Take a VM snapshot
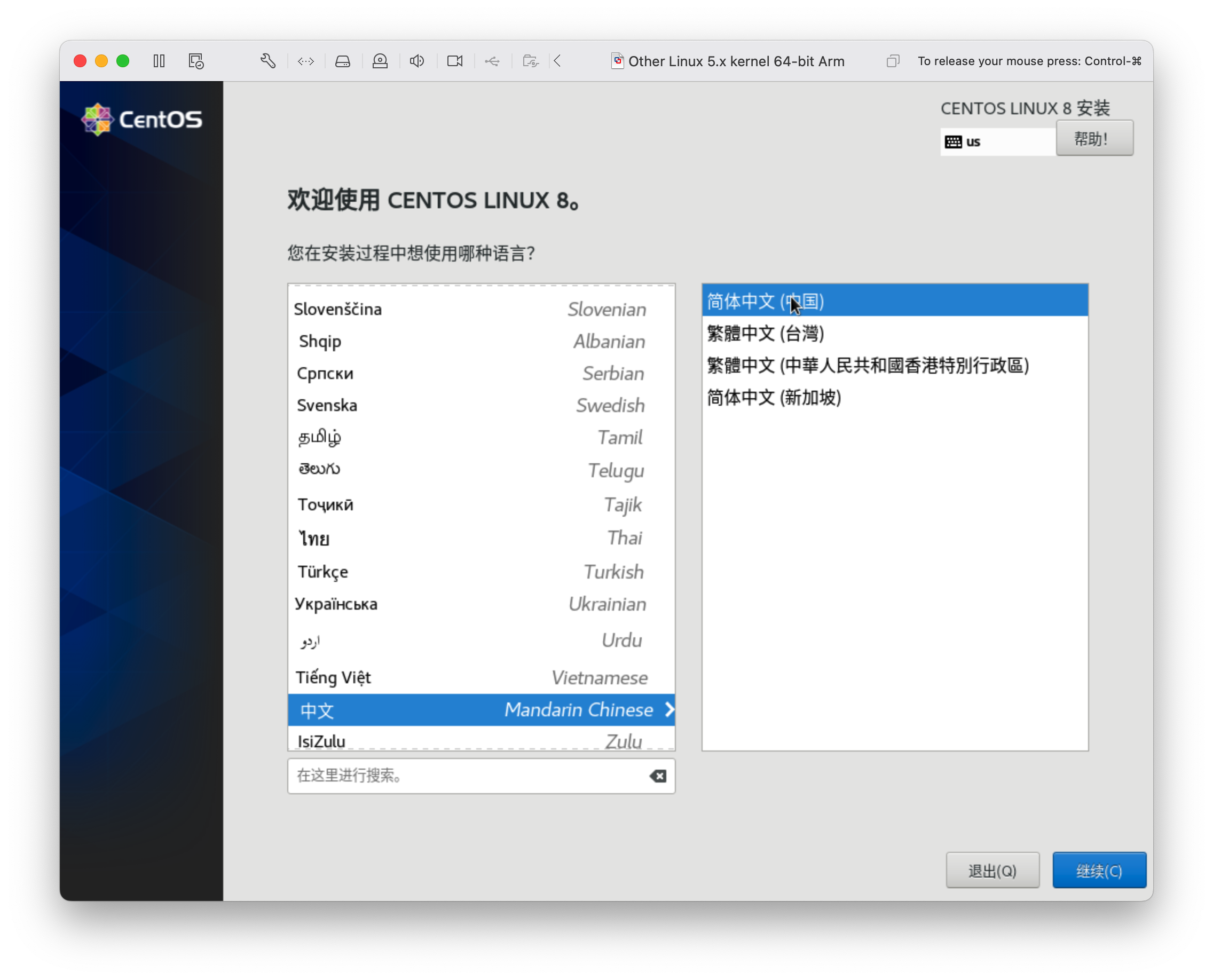 (196, 61)
